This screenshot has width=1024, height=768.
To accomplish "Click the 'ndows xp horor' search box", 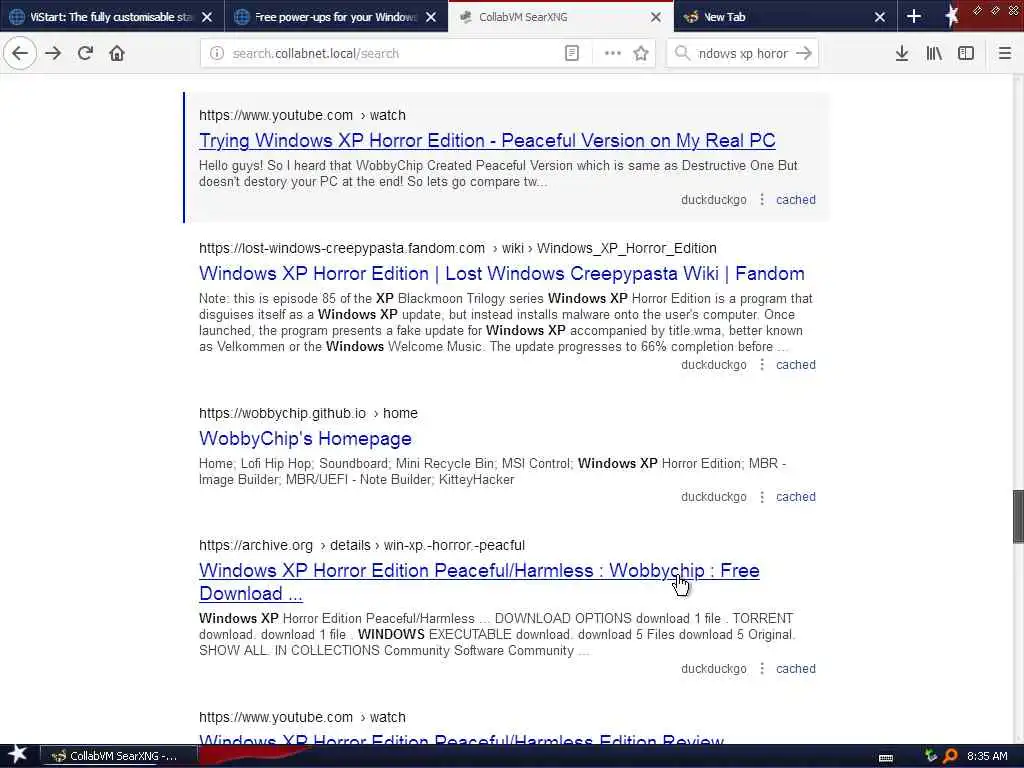I will [743, 54].
